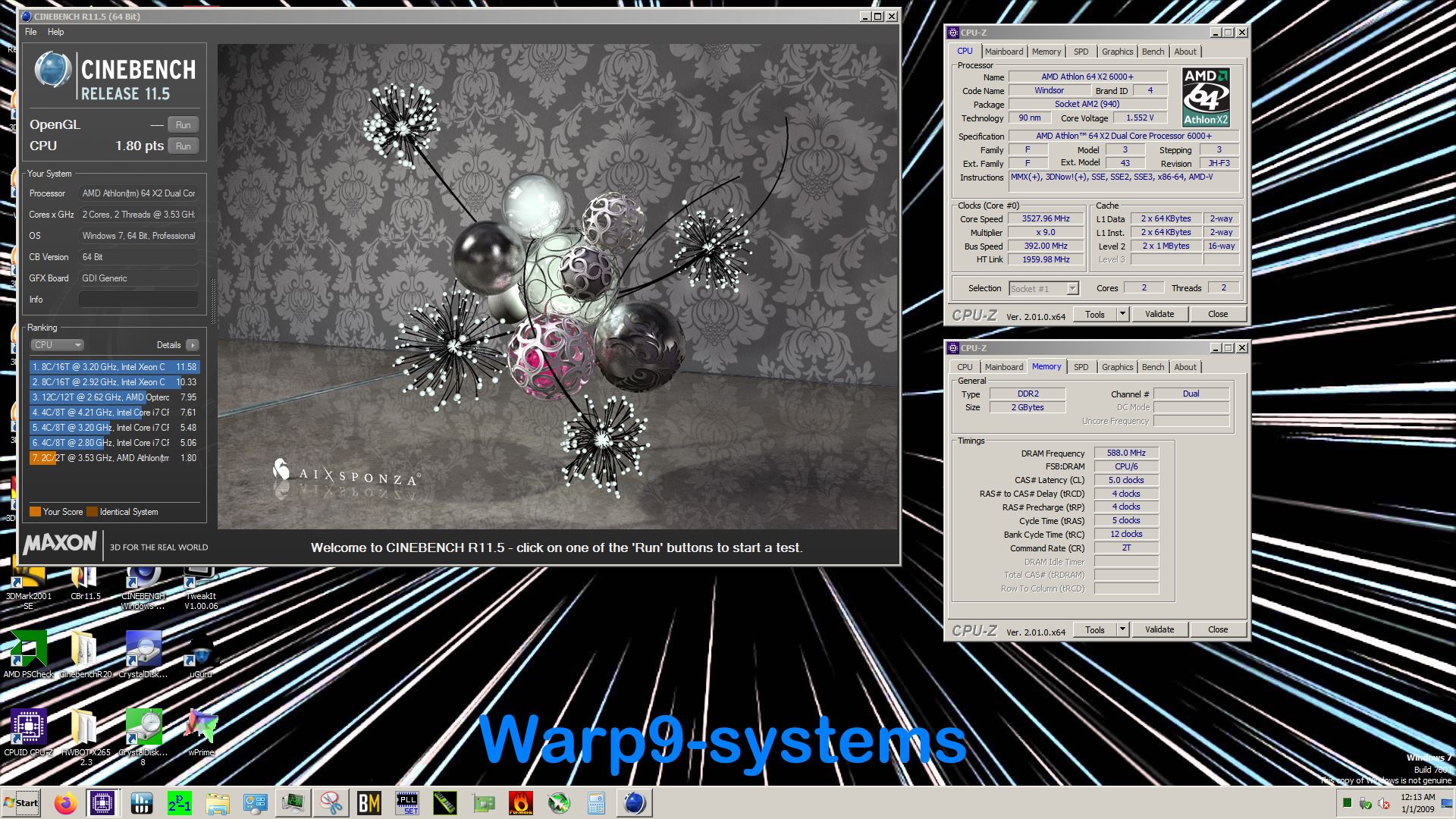1456x819 pixels.
Task: Open Firefox from the taskbar
Action: point(65,803)
